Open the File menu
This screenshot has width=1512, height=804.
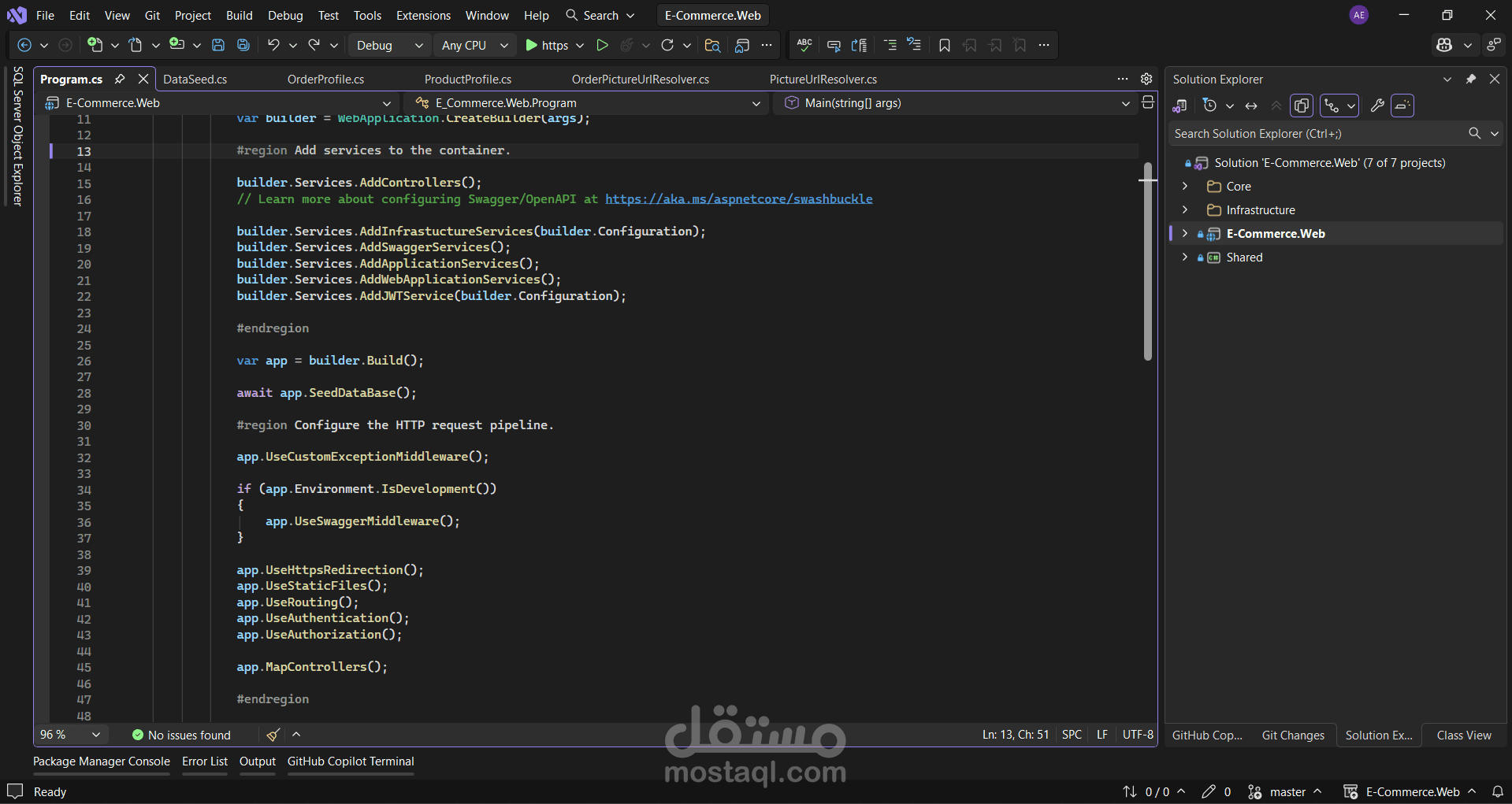point(46,16)
